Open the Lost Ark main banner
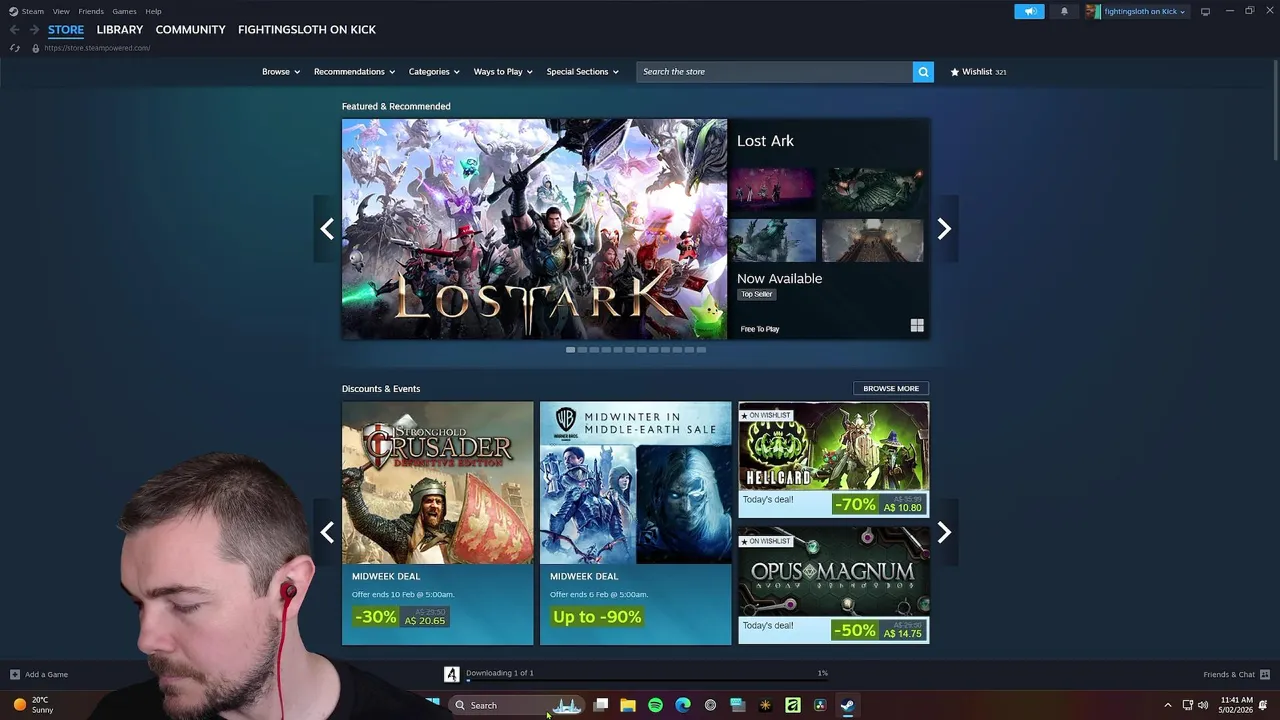Viewport: 1280px width, 720px height. coord(534,229)
